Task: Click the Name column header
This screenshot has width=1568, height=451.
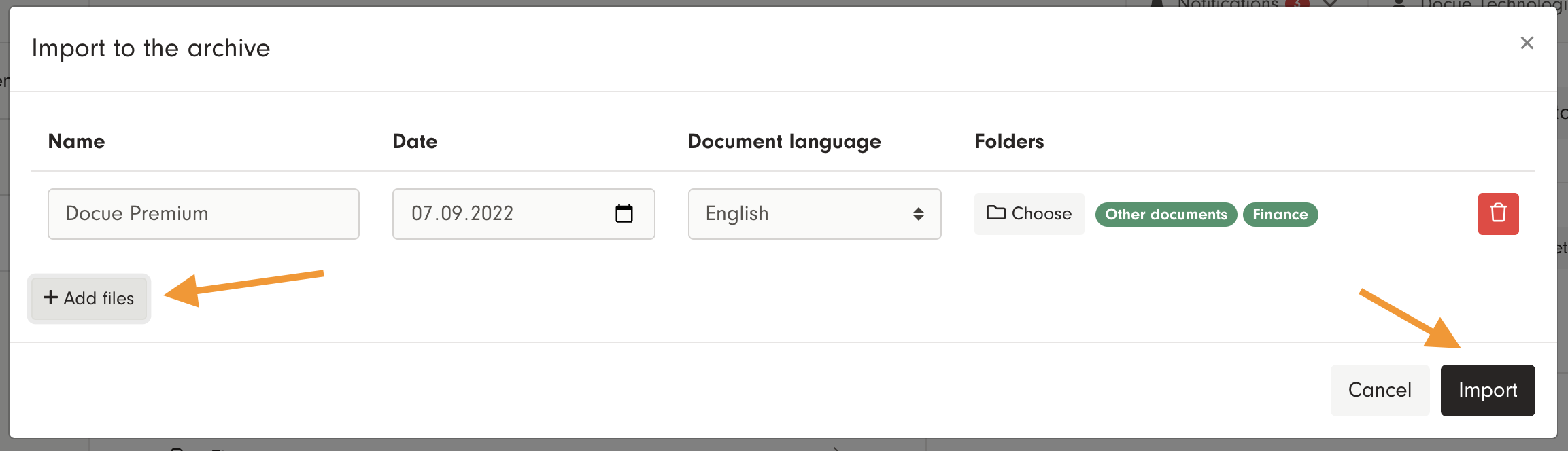Action: [76, 141]
